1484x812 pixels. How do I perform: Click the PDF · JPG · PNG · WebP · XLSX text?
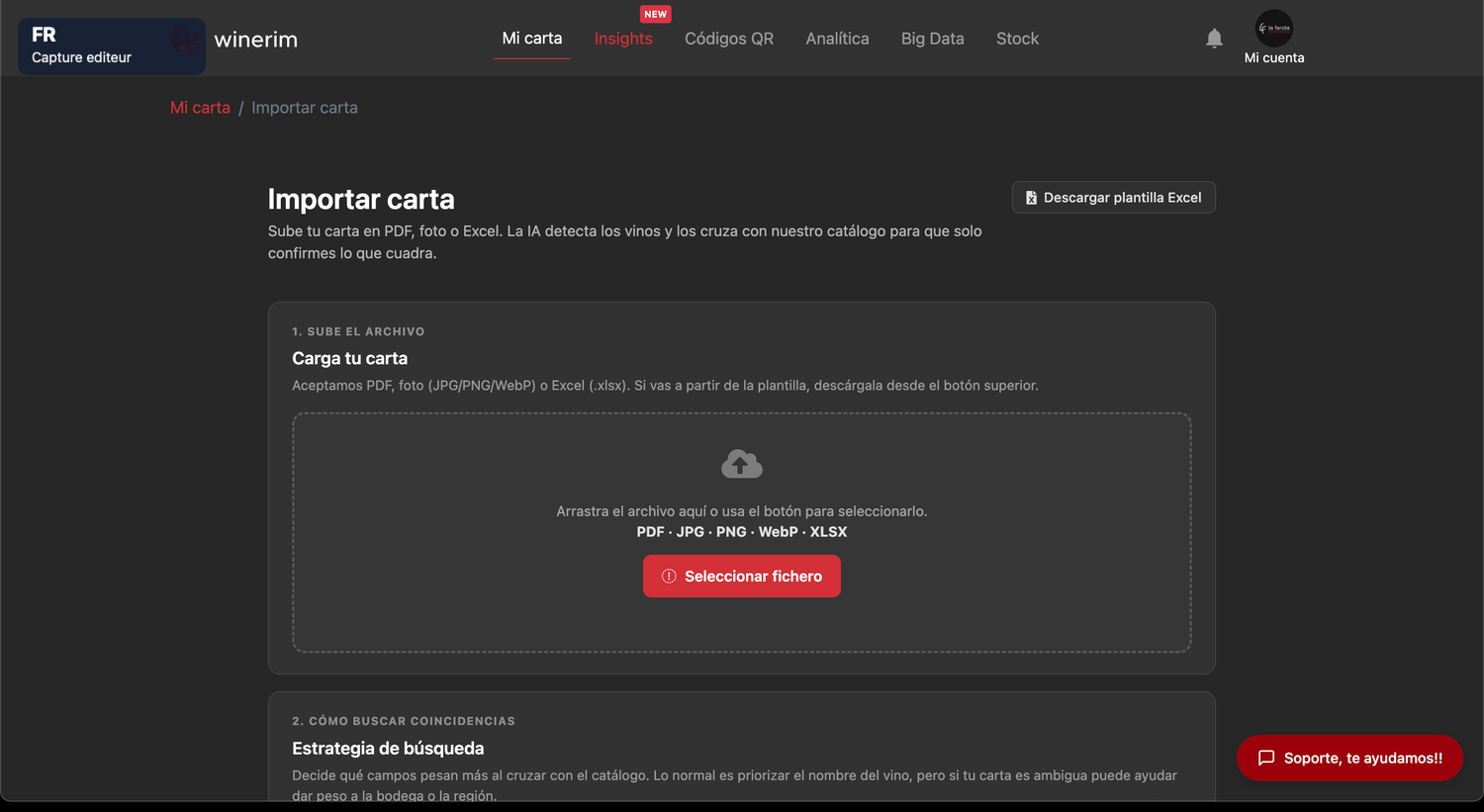[x=742, y=532]
